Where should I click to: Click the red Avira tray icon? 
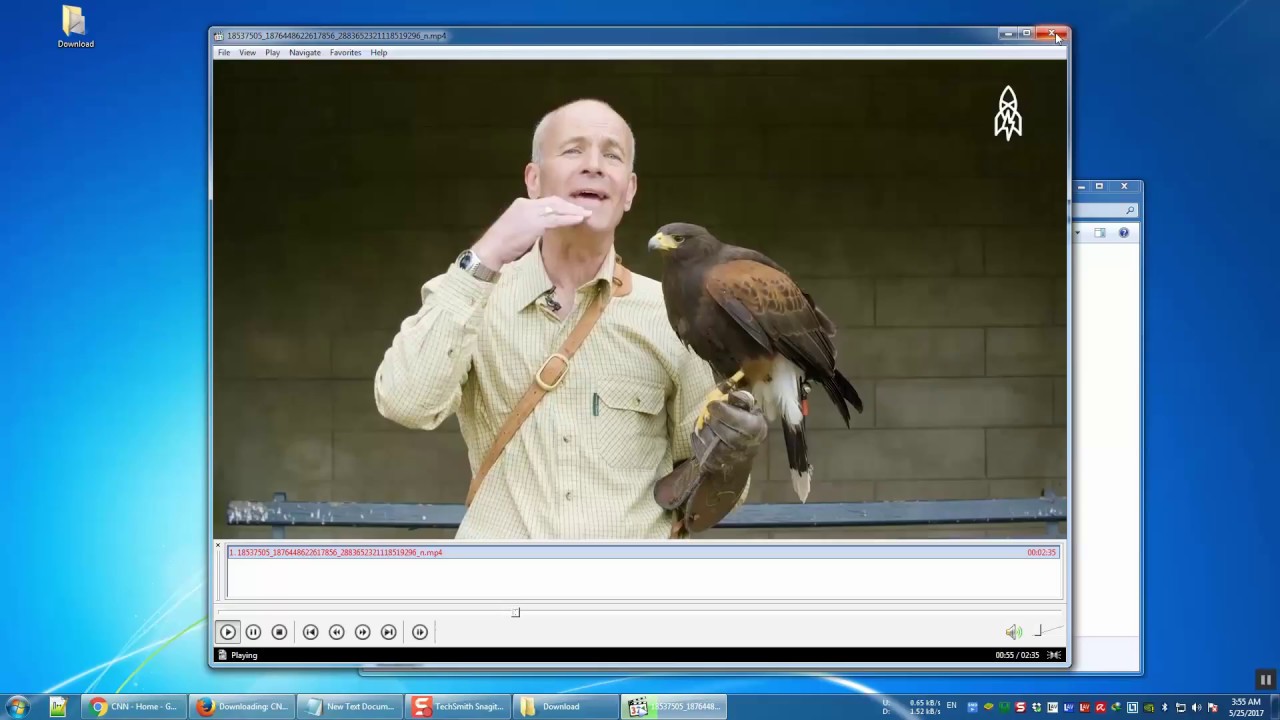click(x=1100, y=707)
